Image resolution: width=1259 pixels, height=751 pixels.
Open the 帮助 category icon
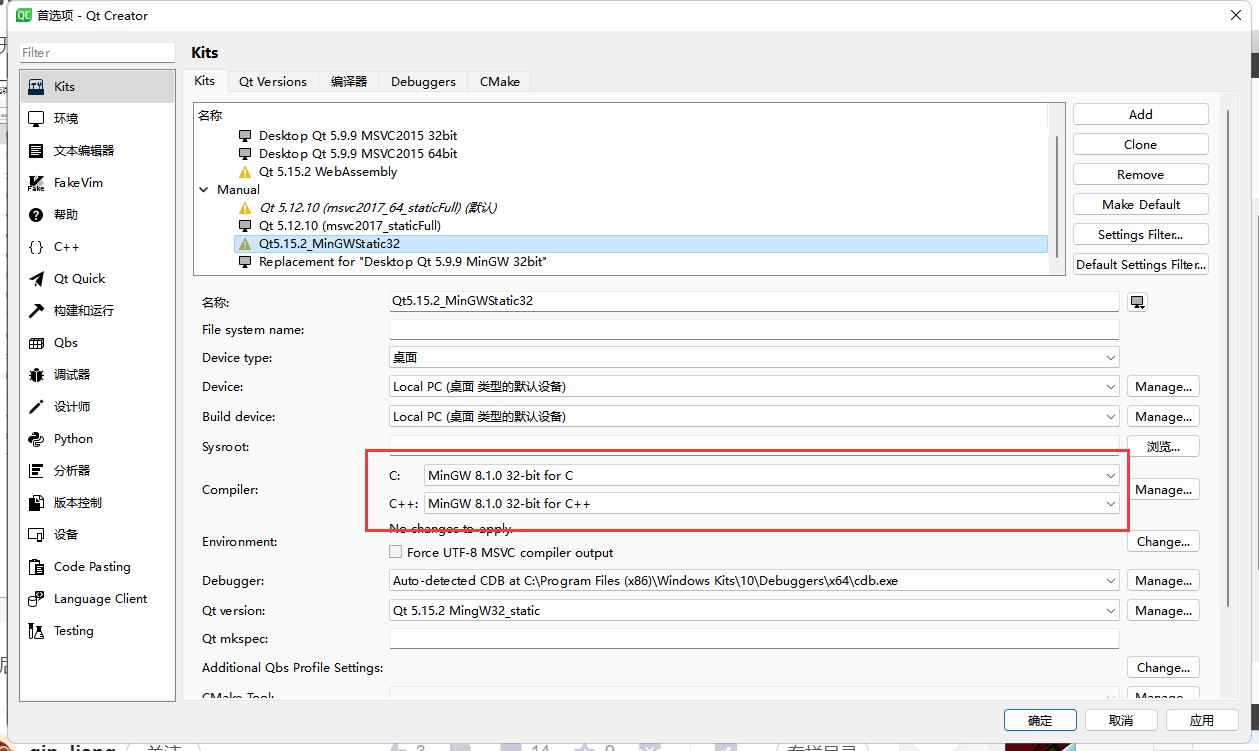36,215
